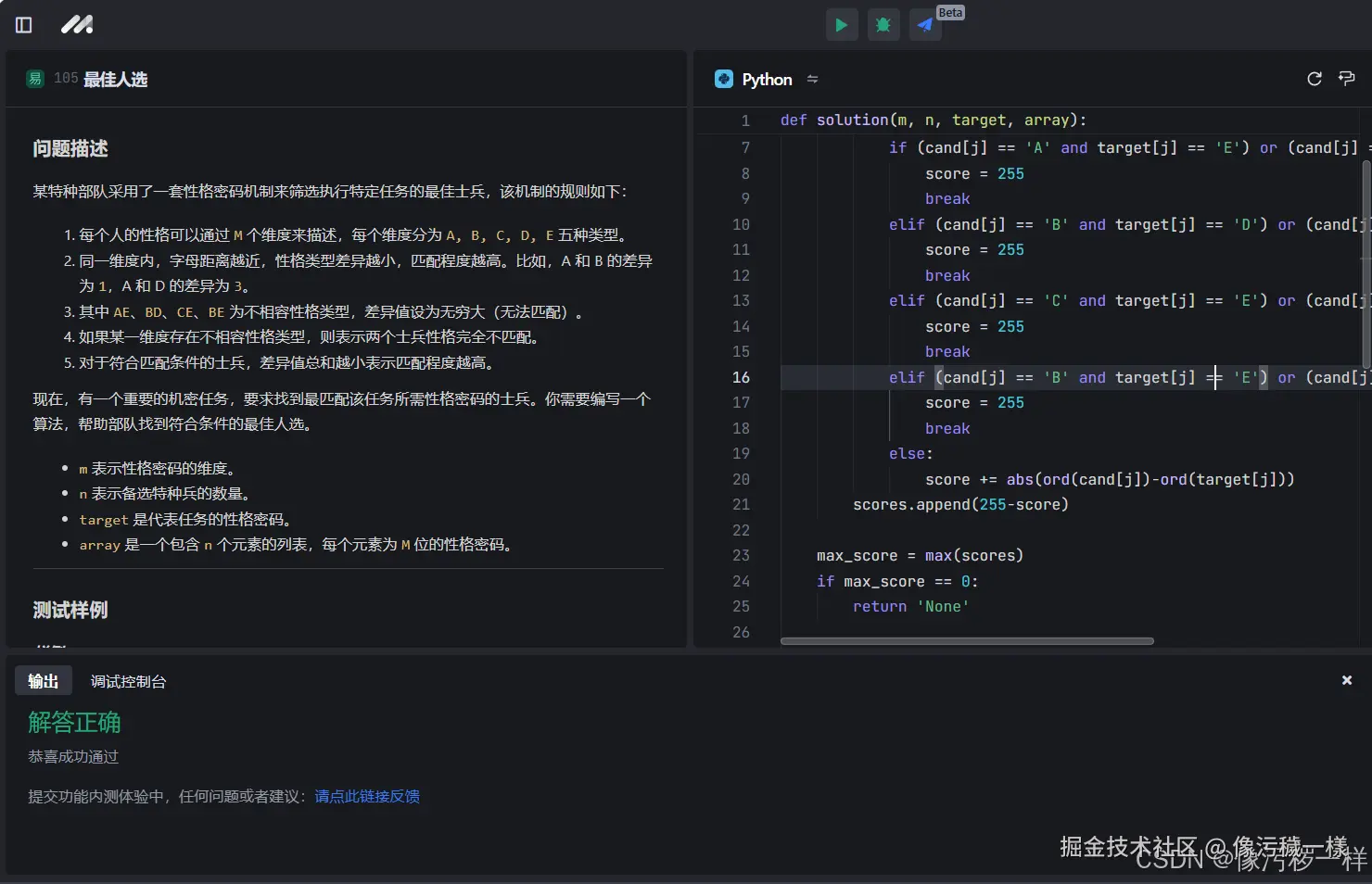
Task: Click the Beta badge on submit button
Action: coord(950,13)
